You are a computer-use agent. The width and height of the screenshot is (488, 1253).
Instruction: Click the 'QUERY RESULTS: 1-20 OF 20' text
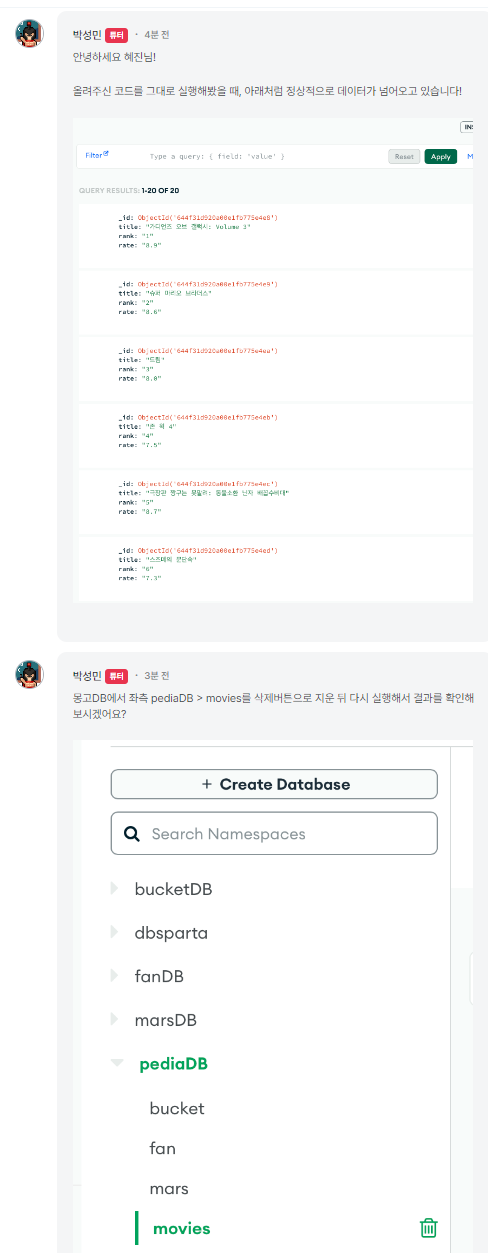click(x=129, y=190)
